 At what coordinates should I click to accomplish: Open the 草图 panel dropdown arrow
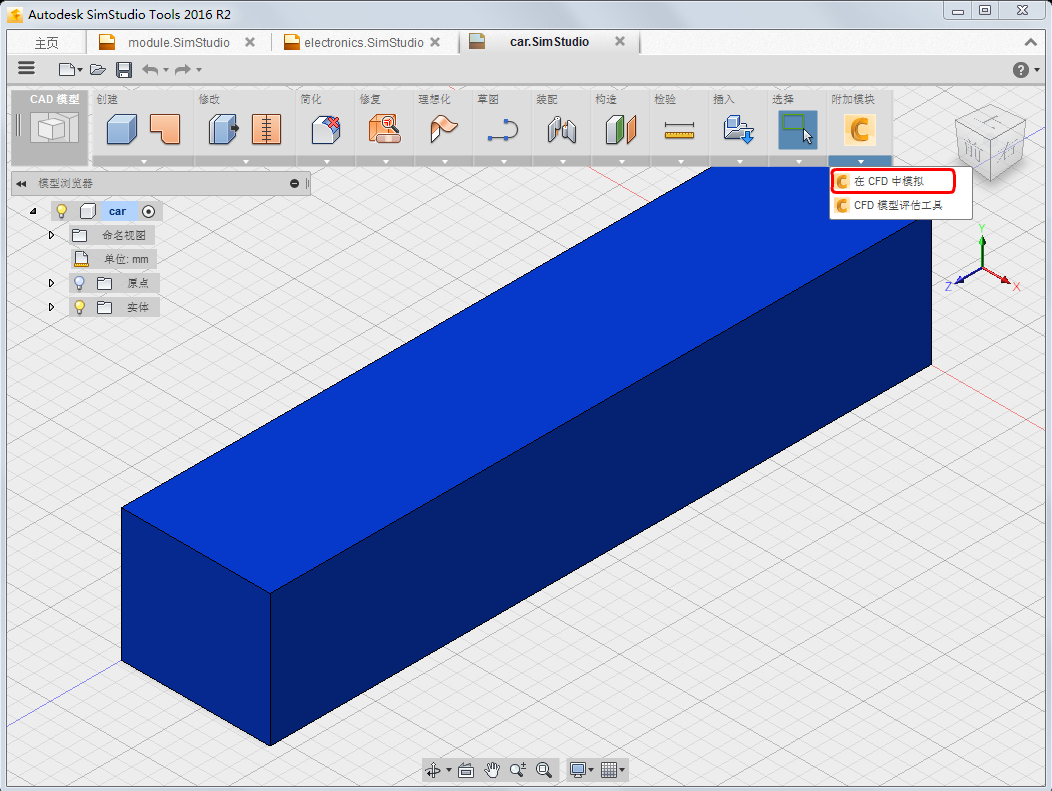[x=504, y=162]
